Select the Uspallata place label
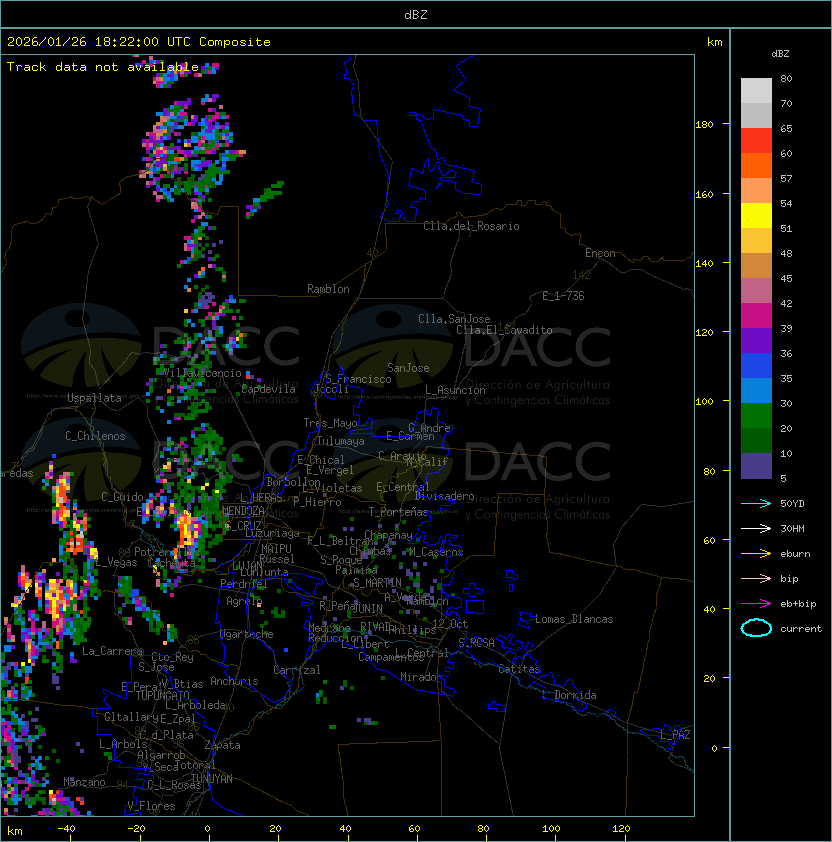The height and width of the screenshot is (842, 832). [94, 398]
